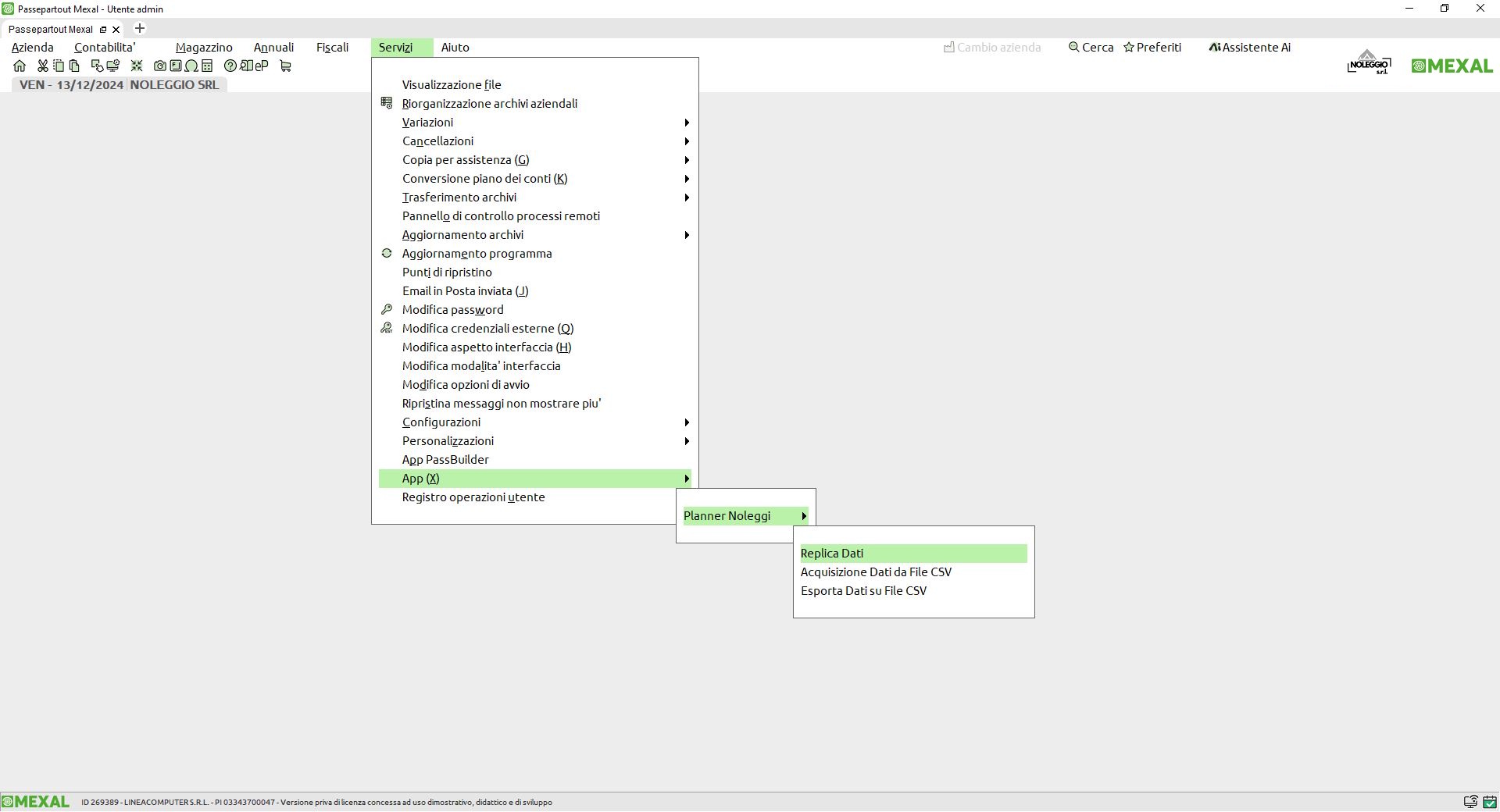This screenshot has width=1500, height=812.
Task: Open the calculator toolbar icon
Action: click(x=207, y=66)
